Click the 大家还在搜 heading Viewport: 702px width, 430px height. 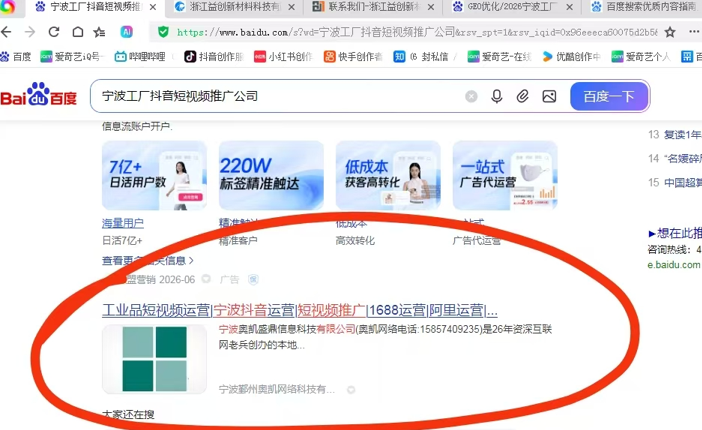[x=128, y=414]
